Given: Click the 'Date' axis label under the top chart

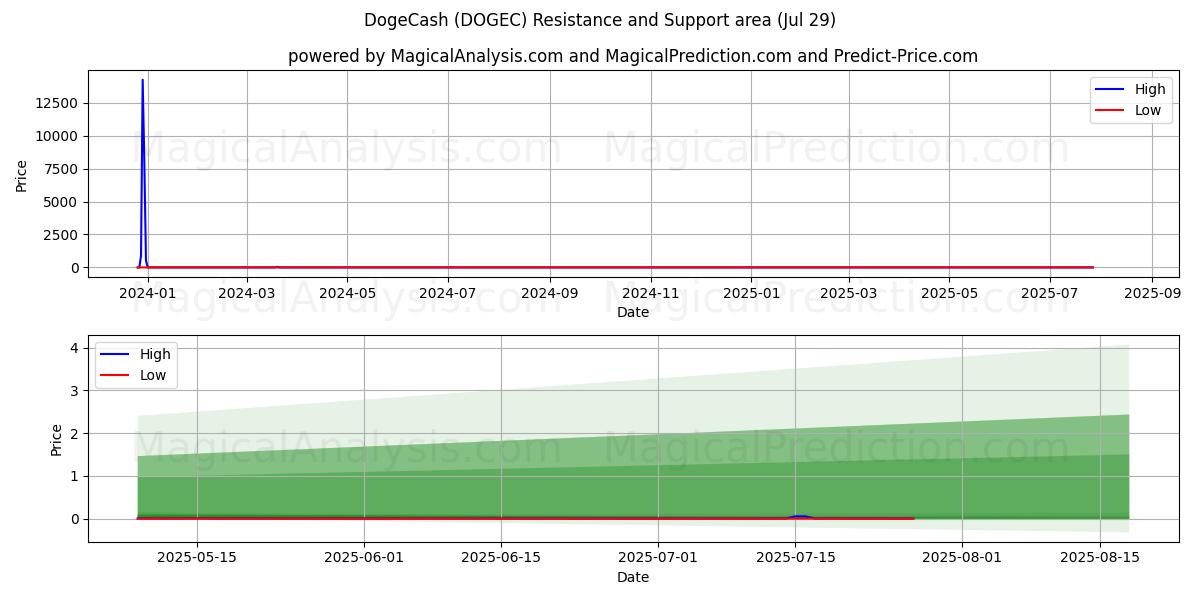Looking at the screenshot, I should pos(633,312).
